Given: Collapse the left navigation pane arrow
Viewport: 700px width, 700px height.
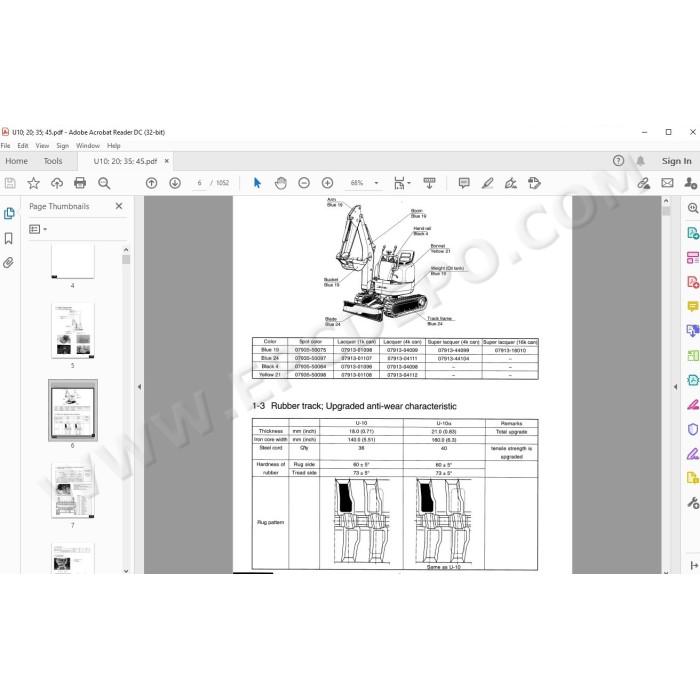Looking at the screenshot, I should pyautogui.click(x=139, y=387).
